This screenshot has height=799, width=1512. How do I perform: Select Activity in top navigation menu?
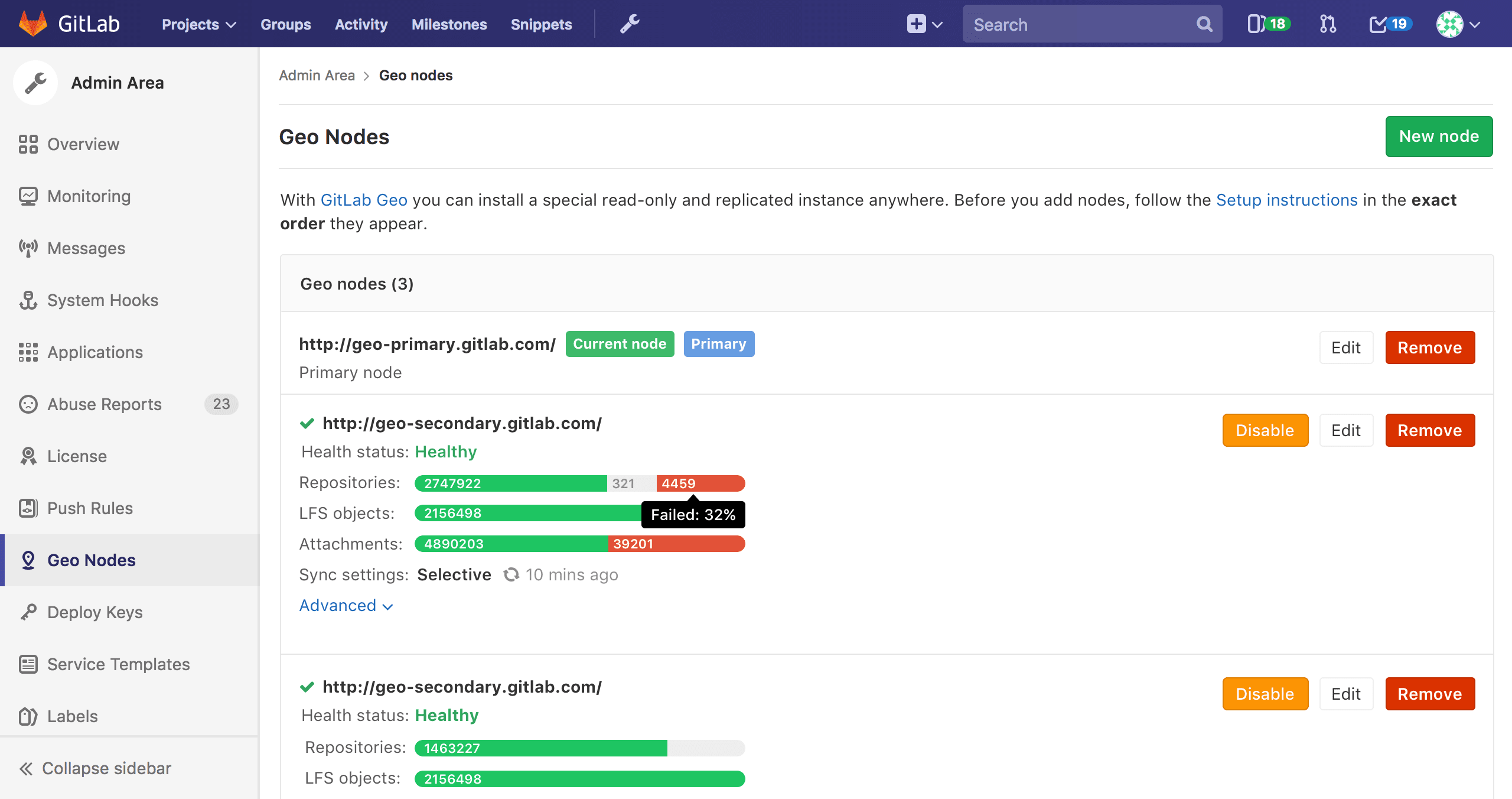pos(363,23)
